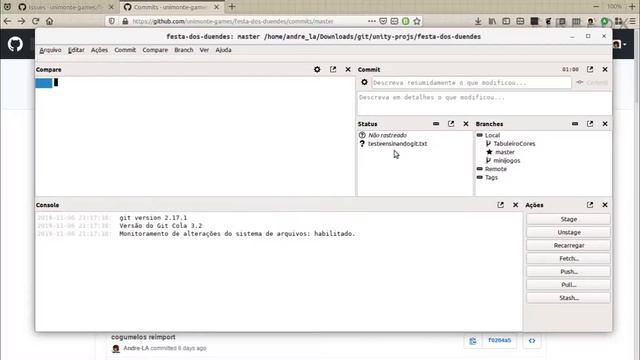This screenshot has height=360, width=640.
Task: Open the Ver menu
Action: [204, 50]
